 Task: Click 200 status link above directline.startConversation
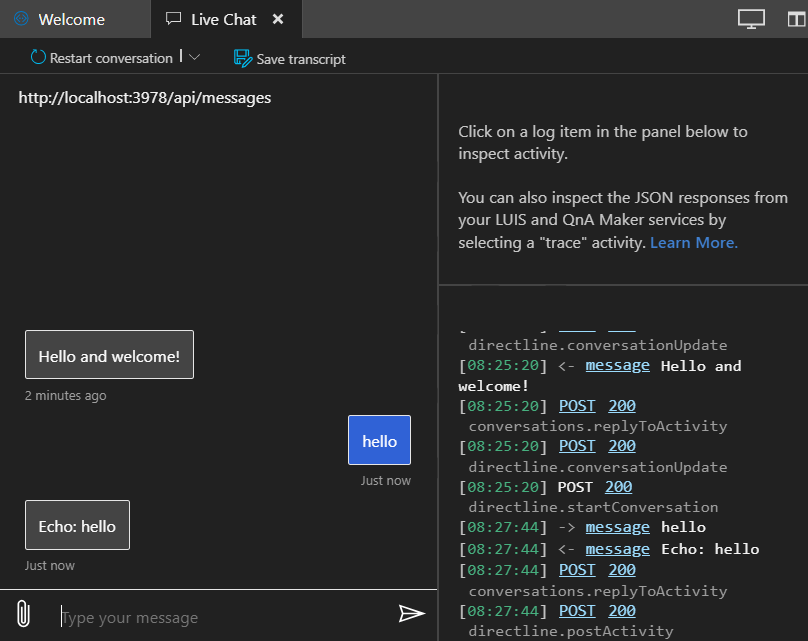point(618,487)
